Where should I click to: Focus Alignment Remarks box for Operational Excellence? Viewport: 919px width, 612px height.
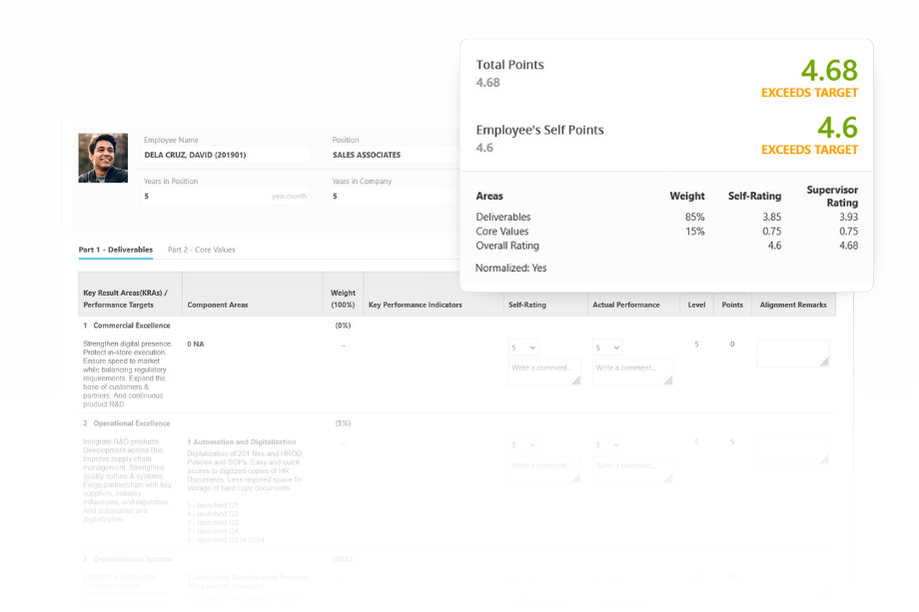(x=792, y=450)
